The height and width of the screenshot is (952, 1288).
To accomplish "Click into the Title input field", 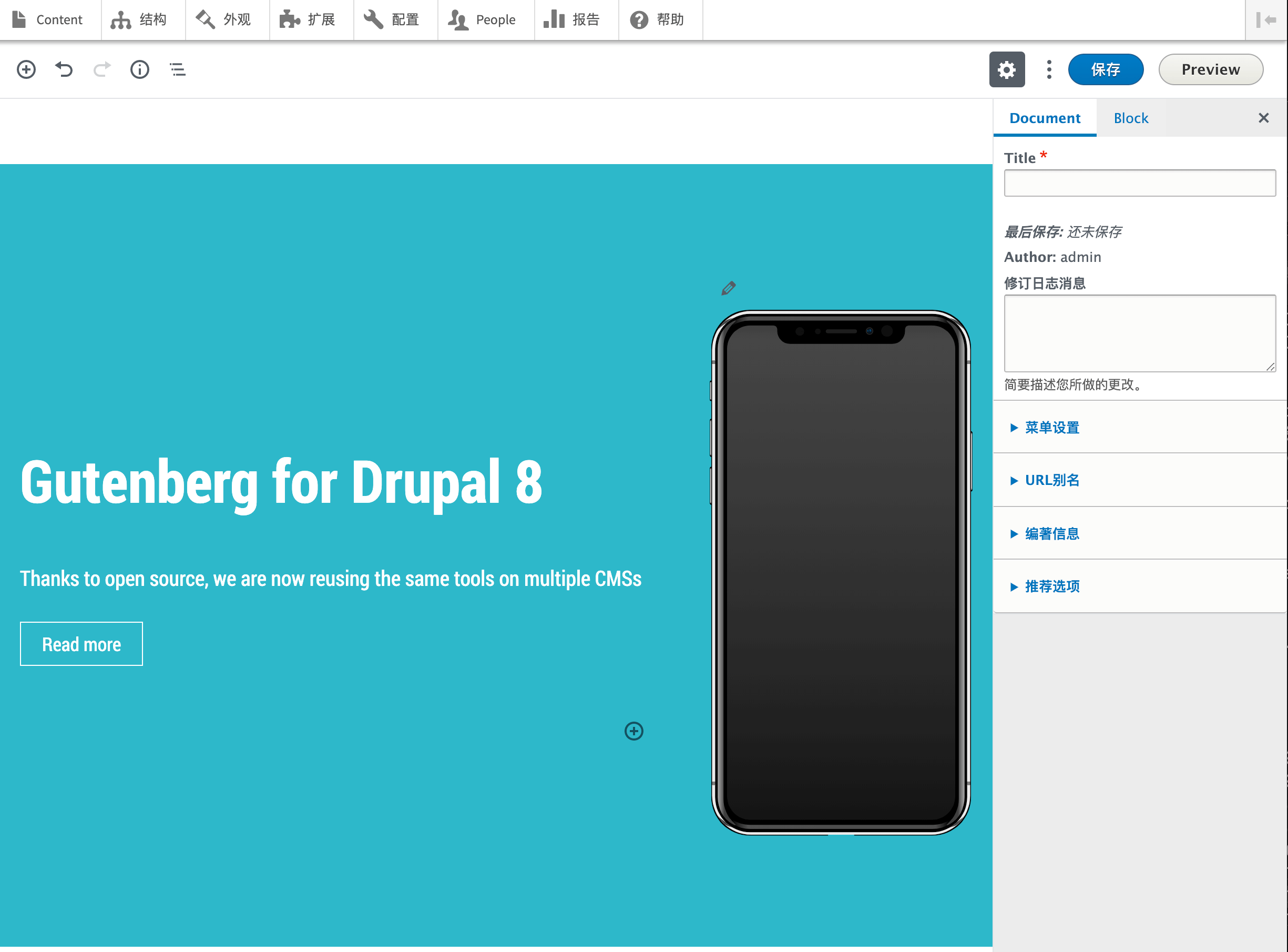I will (x=1139, y=183).
